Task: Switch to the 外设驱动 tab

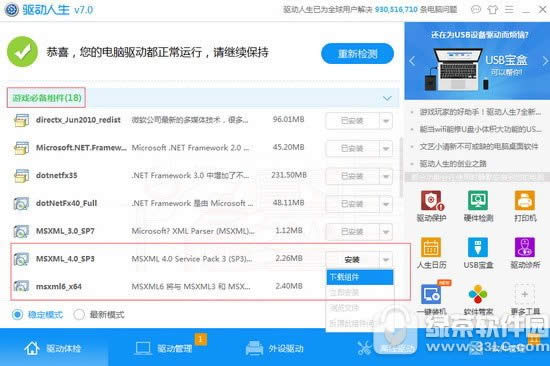Action: tap(275, 348)
